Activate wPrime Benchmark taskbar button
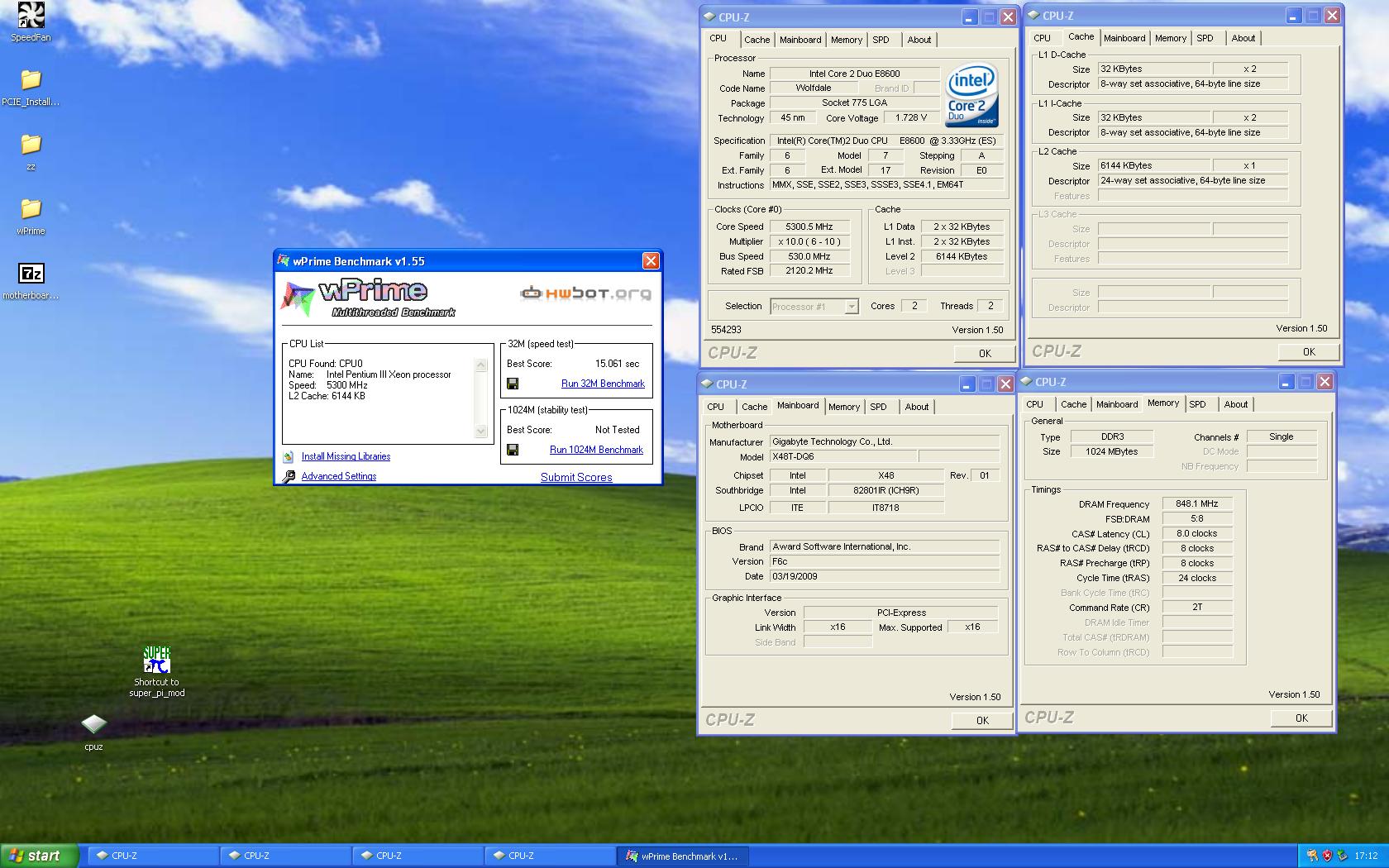Viewport: 1389px width, 868px height. point(683,856)
